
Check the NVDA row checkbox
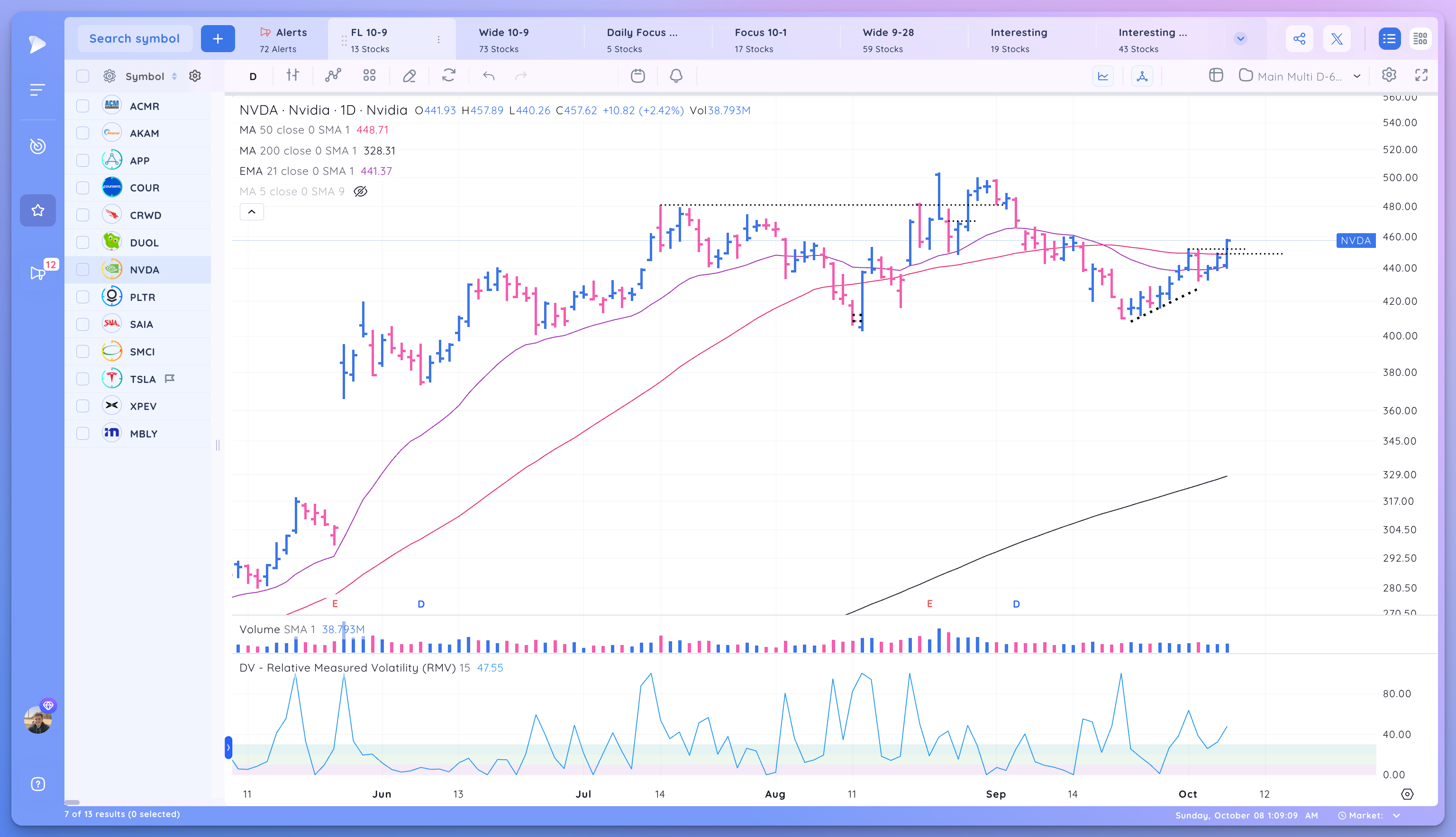pos(83,270)
